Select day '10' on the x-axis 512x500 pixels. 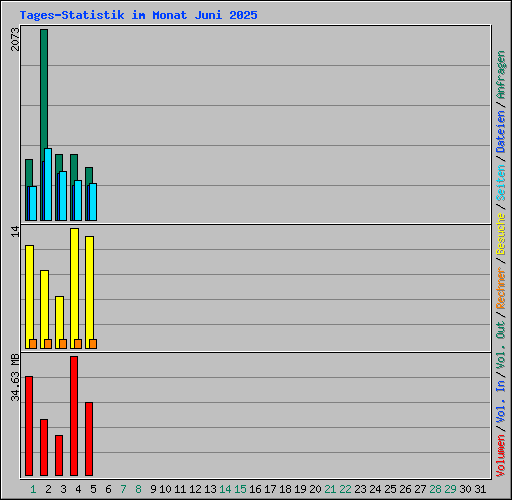point(165,489)
